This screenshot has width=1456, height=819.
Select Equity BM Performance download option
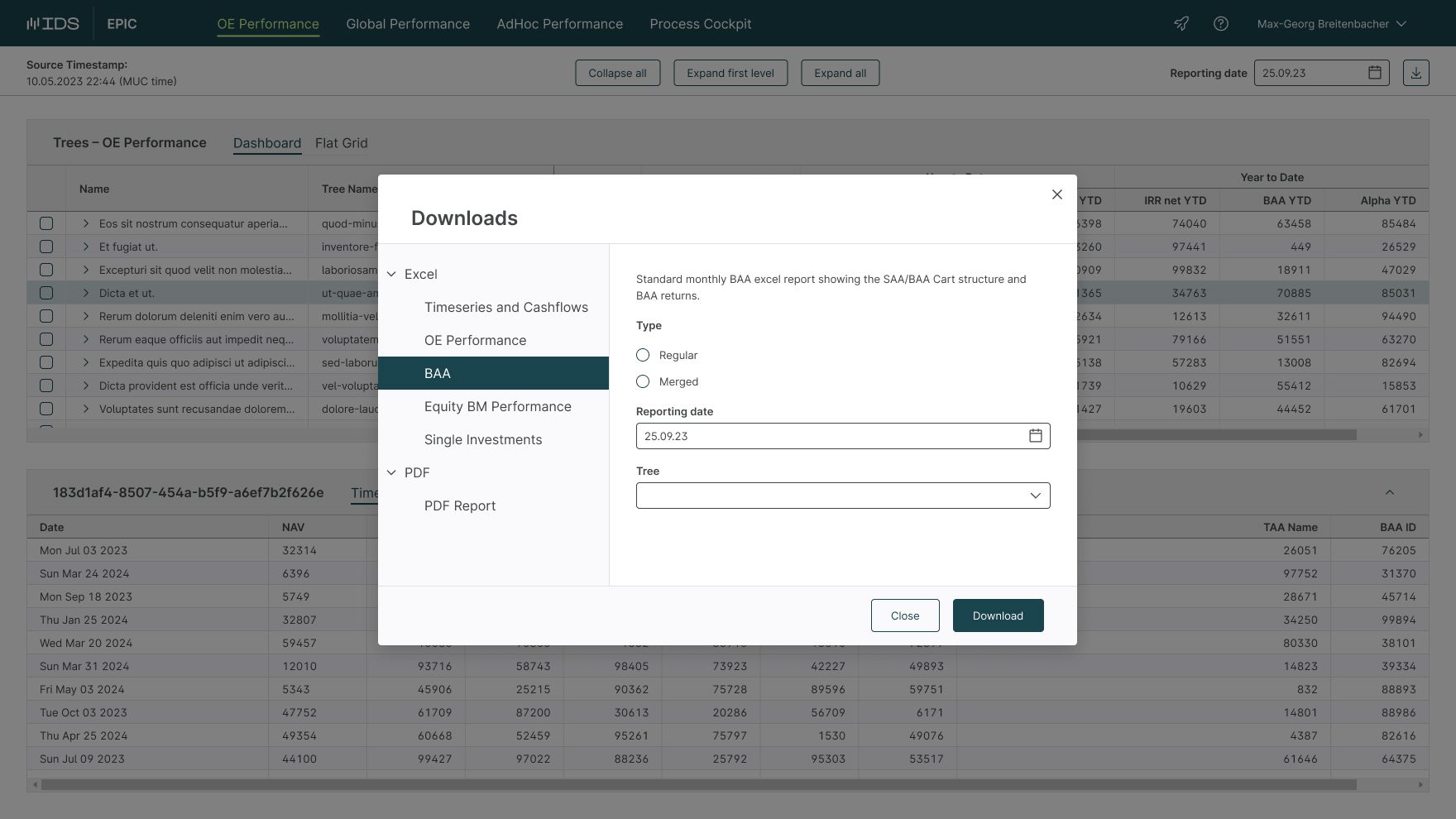pyautogui.click(x=493, y=406)
